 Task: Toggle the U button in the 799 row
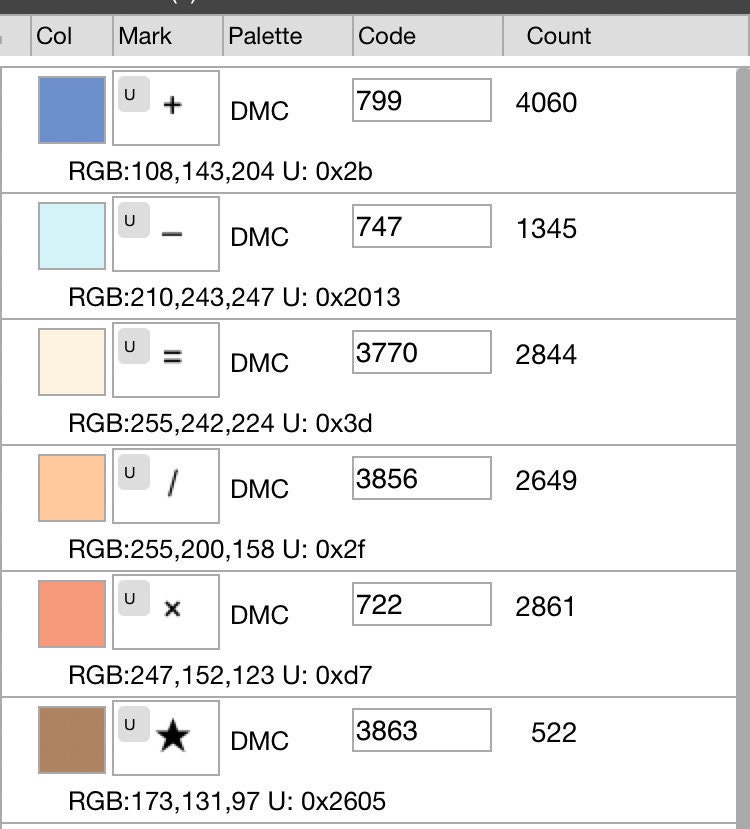pyautogui.click(x=134, y=95)
